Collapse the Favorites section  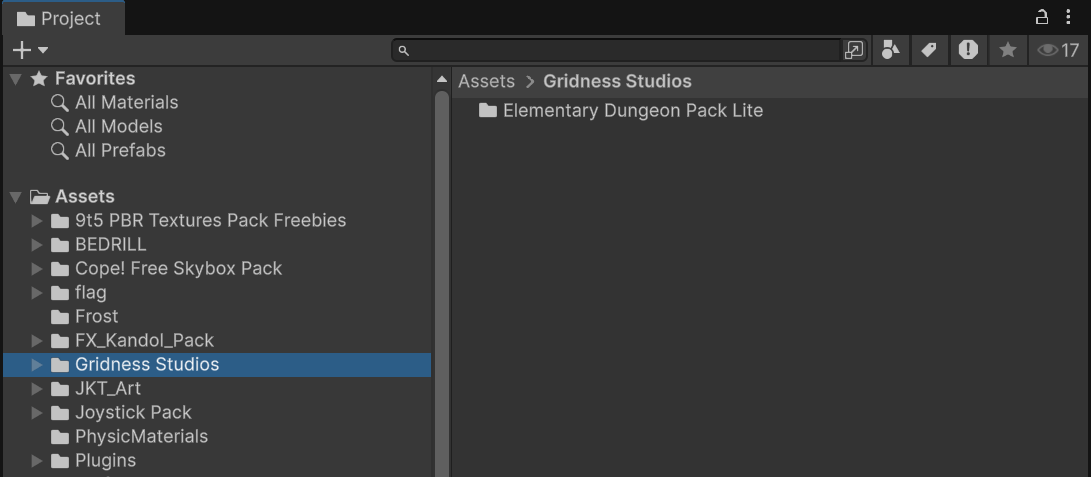16,79
